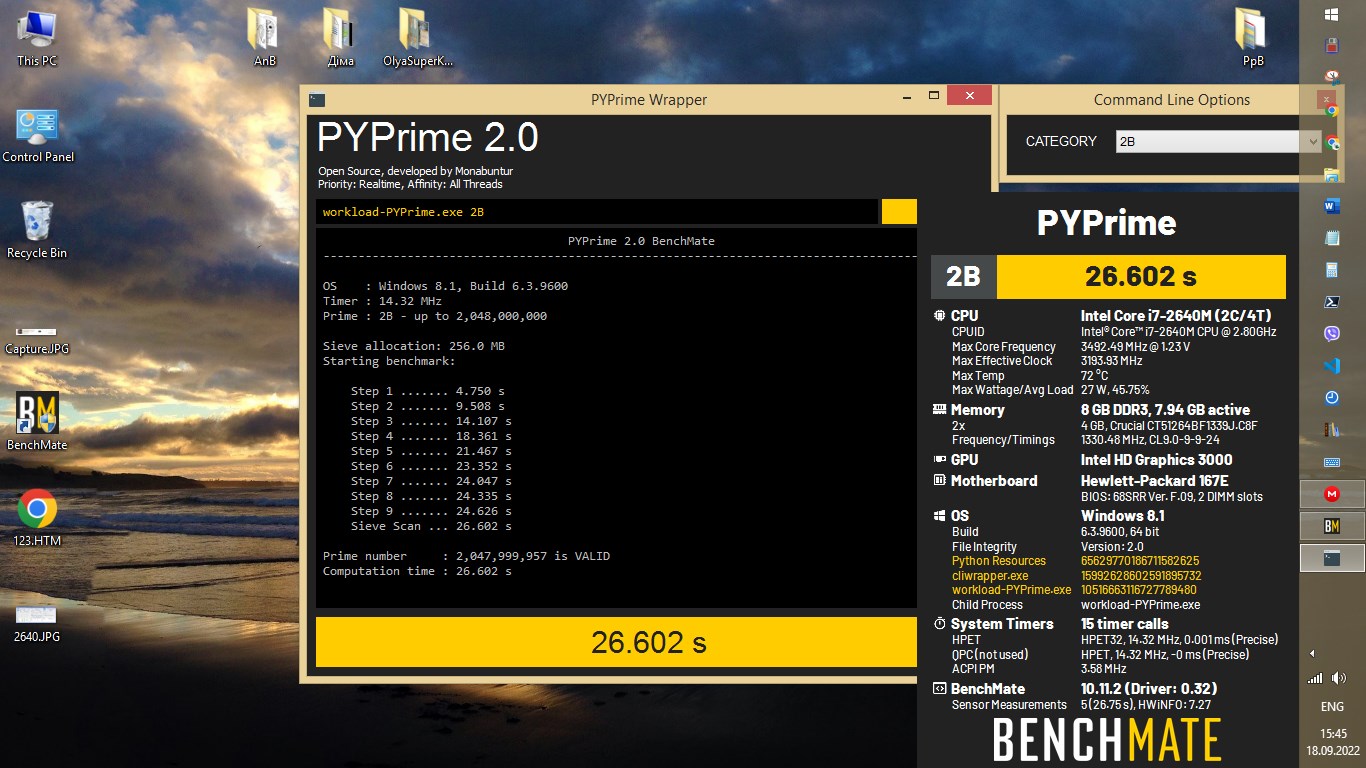Open the Control Panel desktop icon
The width and height of the screenshot is (1366, 768).
click(38, 134)
